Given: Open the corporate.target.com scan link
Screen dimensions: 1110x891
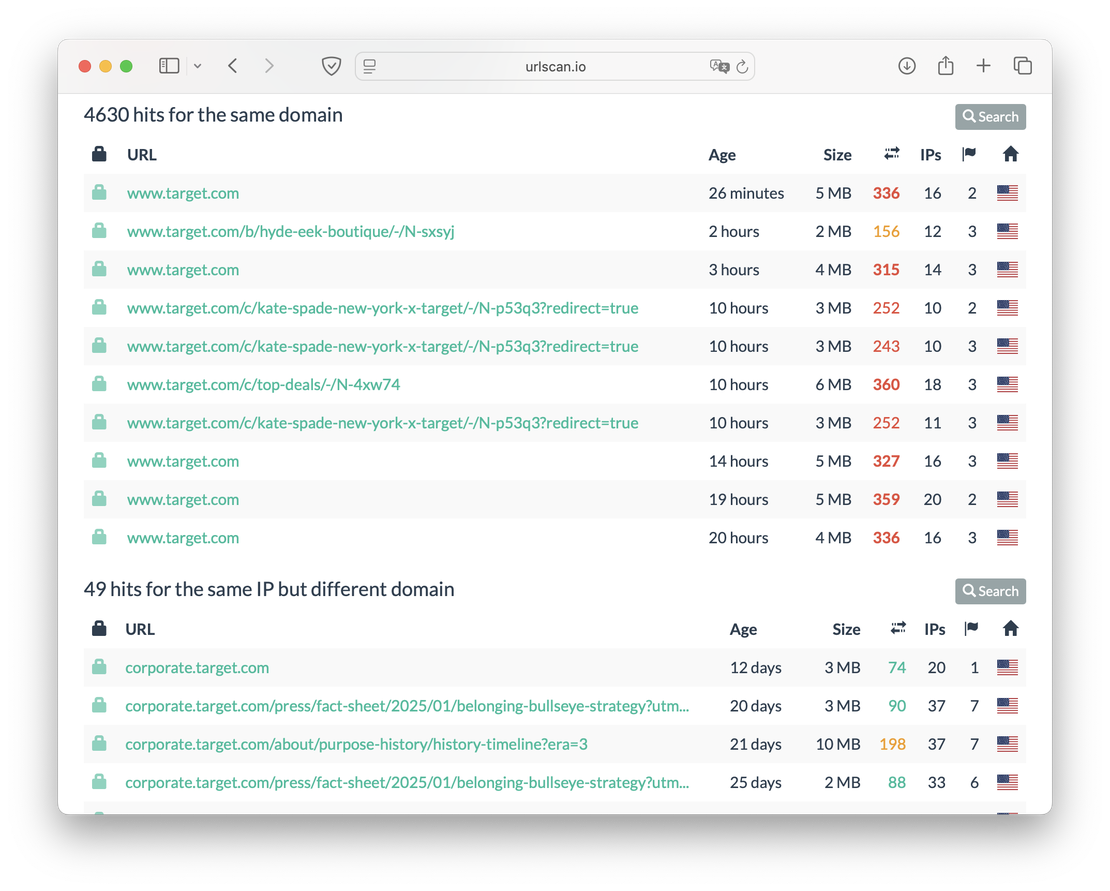Looking at the screenshot, I should coord(197,667).
